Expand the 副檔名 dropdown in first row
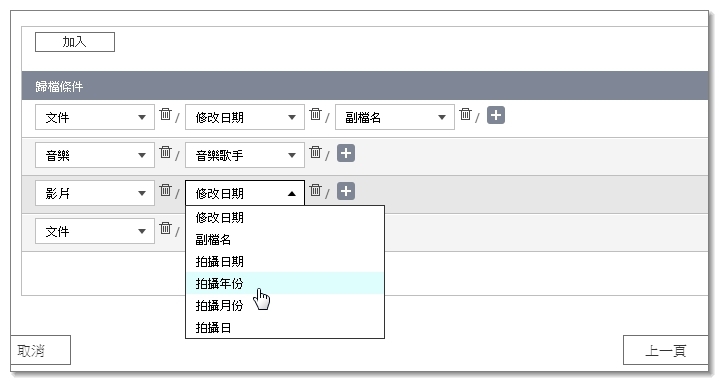This screenshot has width=719, height=382. (x=395, y=117)
